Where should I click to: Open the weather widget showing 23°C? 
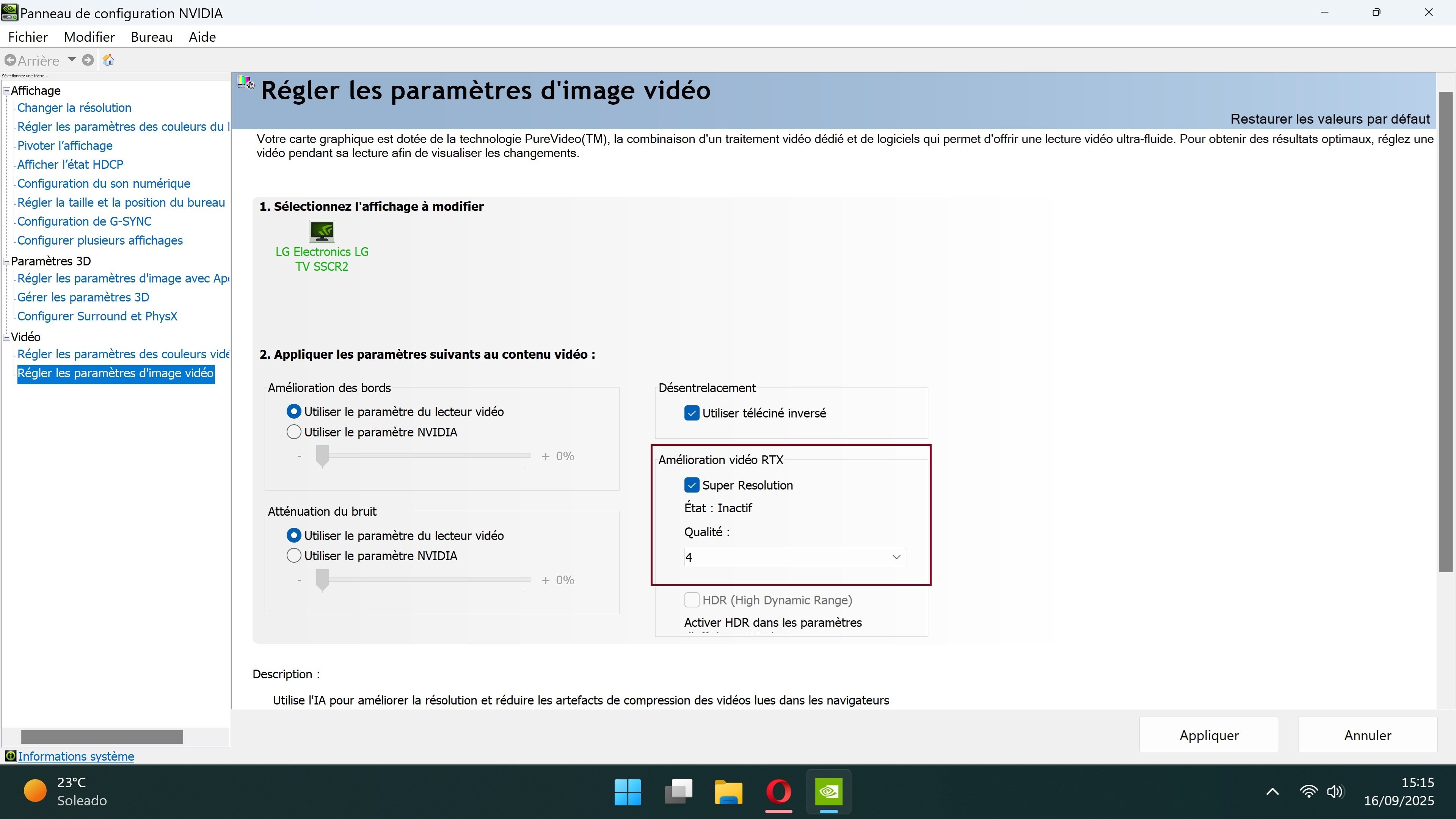(66, 791)
